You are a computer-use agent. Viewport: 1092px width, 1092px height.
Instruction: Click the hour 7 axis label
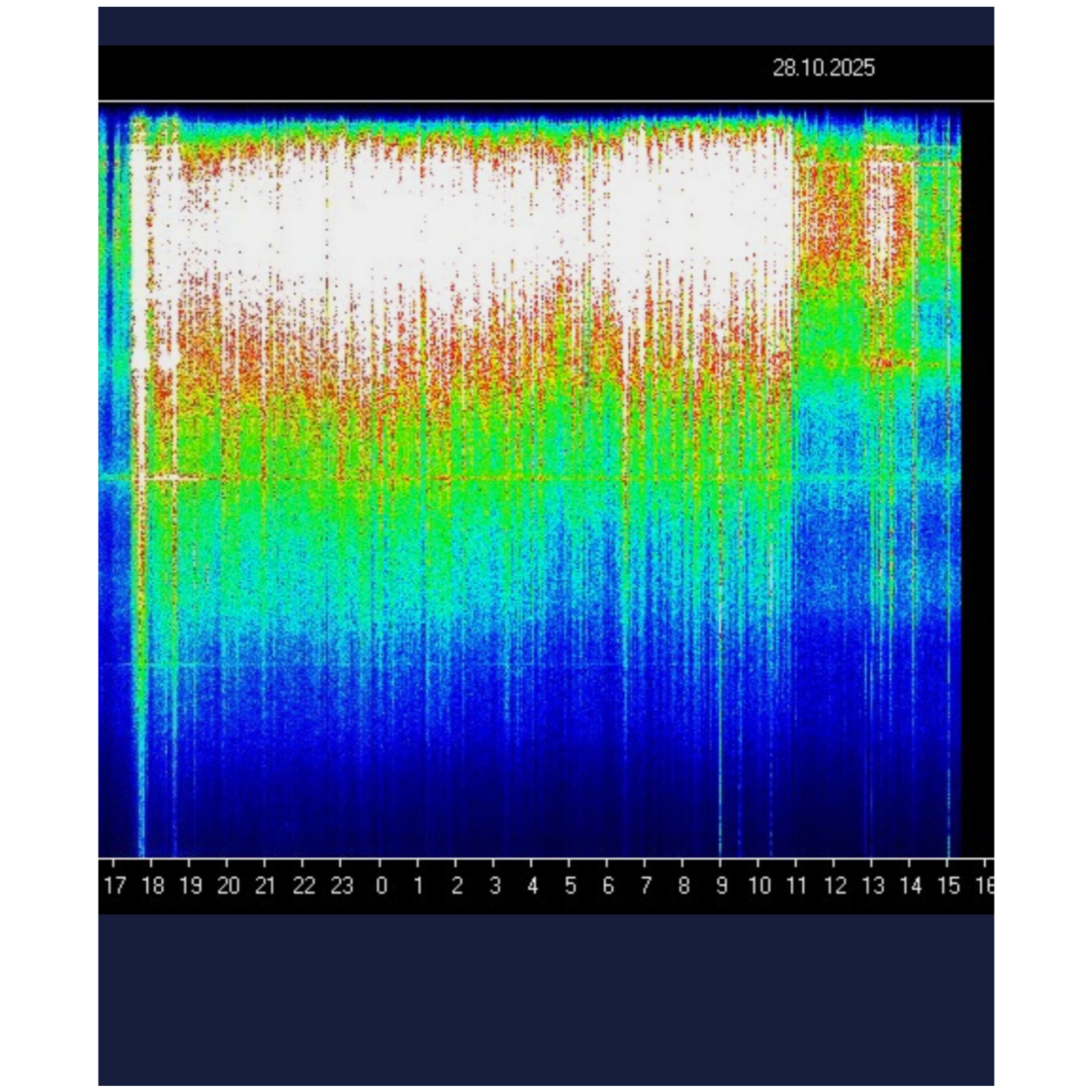[x=646, y=886]
